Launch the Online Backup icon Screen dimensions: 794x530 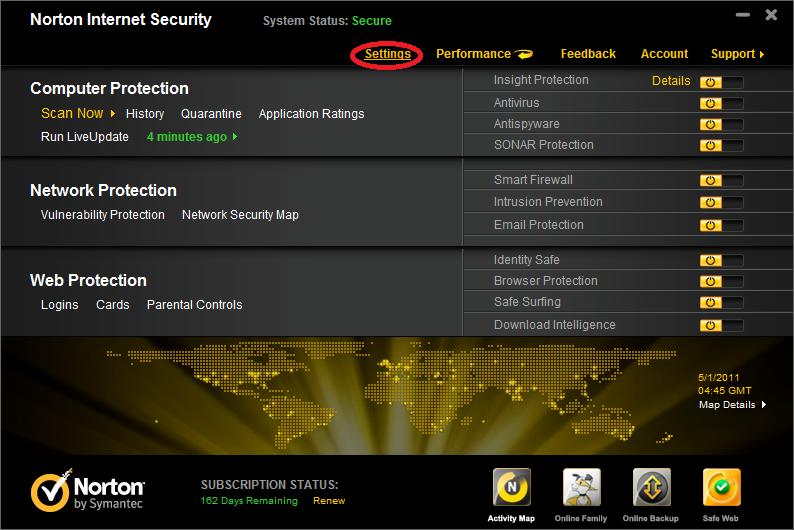651,488
